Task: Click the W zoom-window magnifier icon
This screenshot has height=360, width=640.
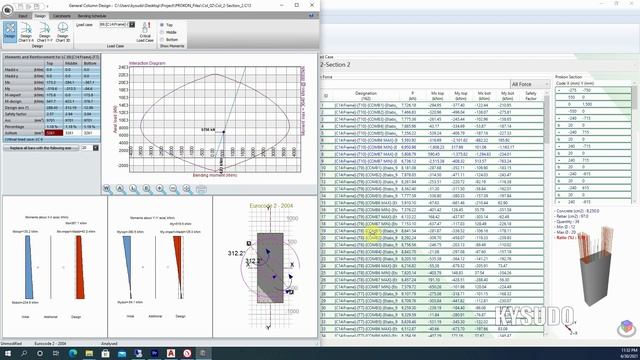Action: click(x=107, y=189)
